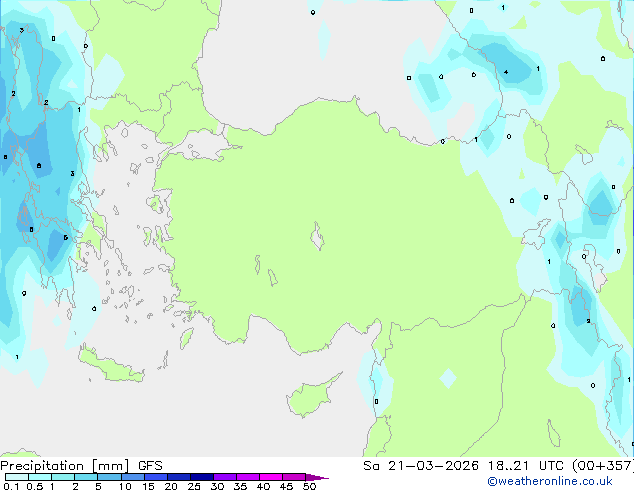Image resolution: width=634 pixels, height=490 pixels.
Task: Select the 'Precipitation [mm]' title text
Action: click(x=65, y=466)
